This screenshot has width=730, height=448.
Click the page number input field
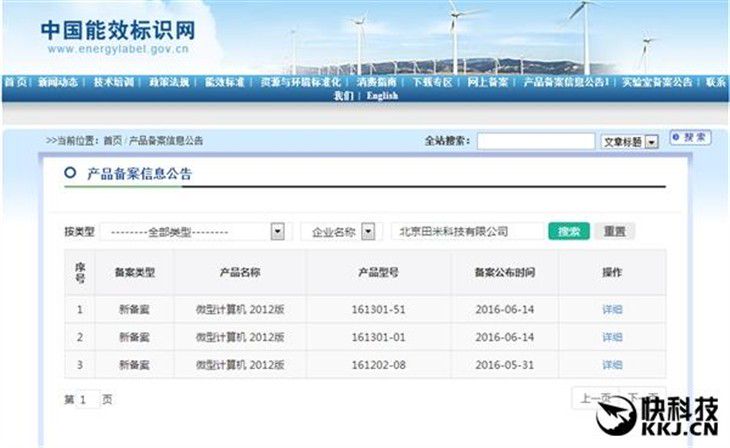[88, 400]
